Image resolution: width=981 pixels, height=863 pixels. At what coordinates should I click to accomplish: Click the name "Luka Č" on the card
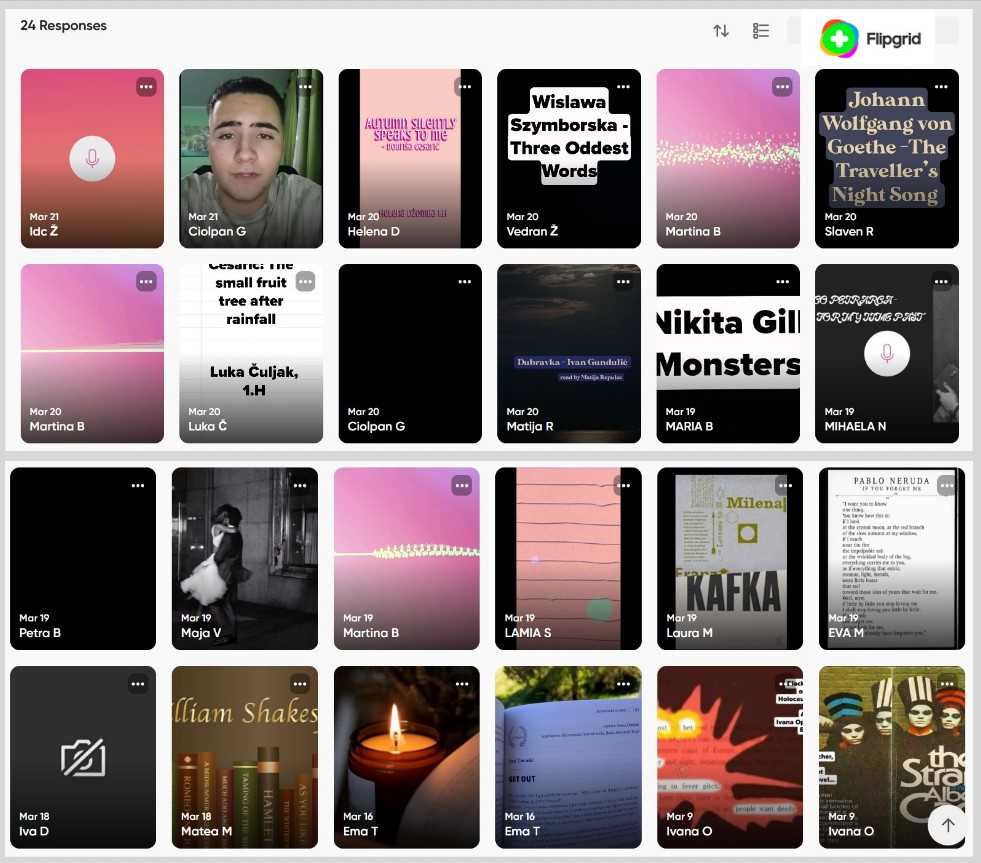(207, 426)
